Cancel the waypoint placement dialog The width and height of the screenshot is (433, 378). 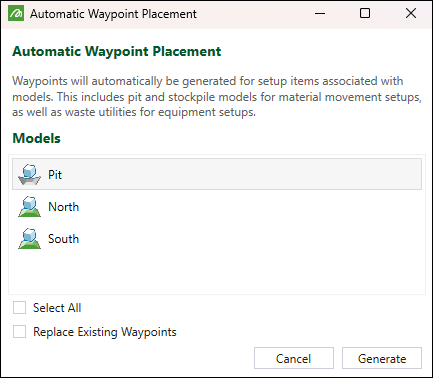294,358
